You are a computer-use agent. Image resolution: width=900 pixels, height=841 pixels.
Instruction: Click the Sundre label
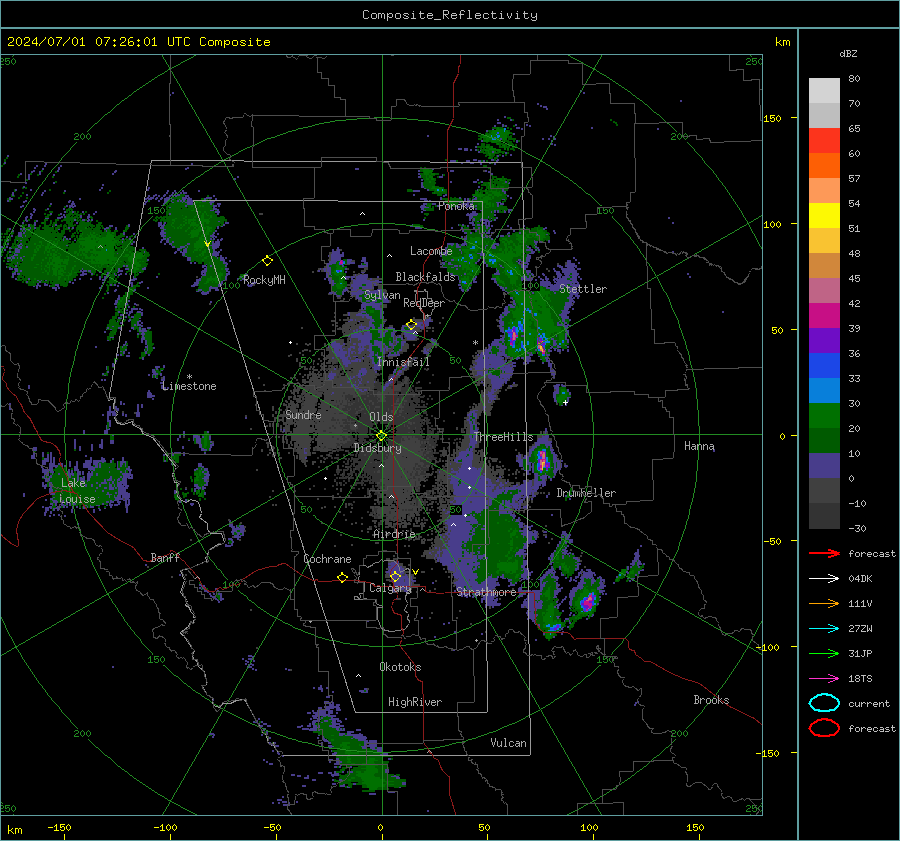[x=303, y=415]
